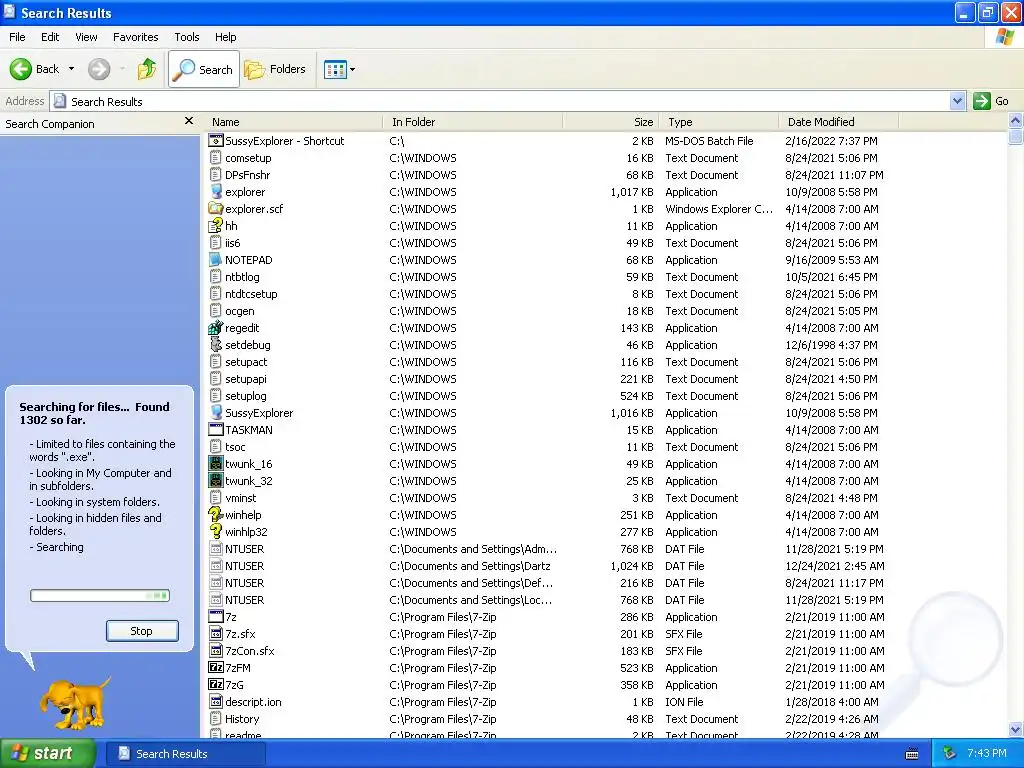This screenshot has height=768, width=1024.
Task: Click the search progress bar
Action: click(100, 596)
